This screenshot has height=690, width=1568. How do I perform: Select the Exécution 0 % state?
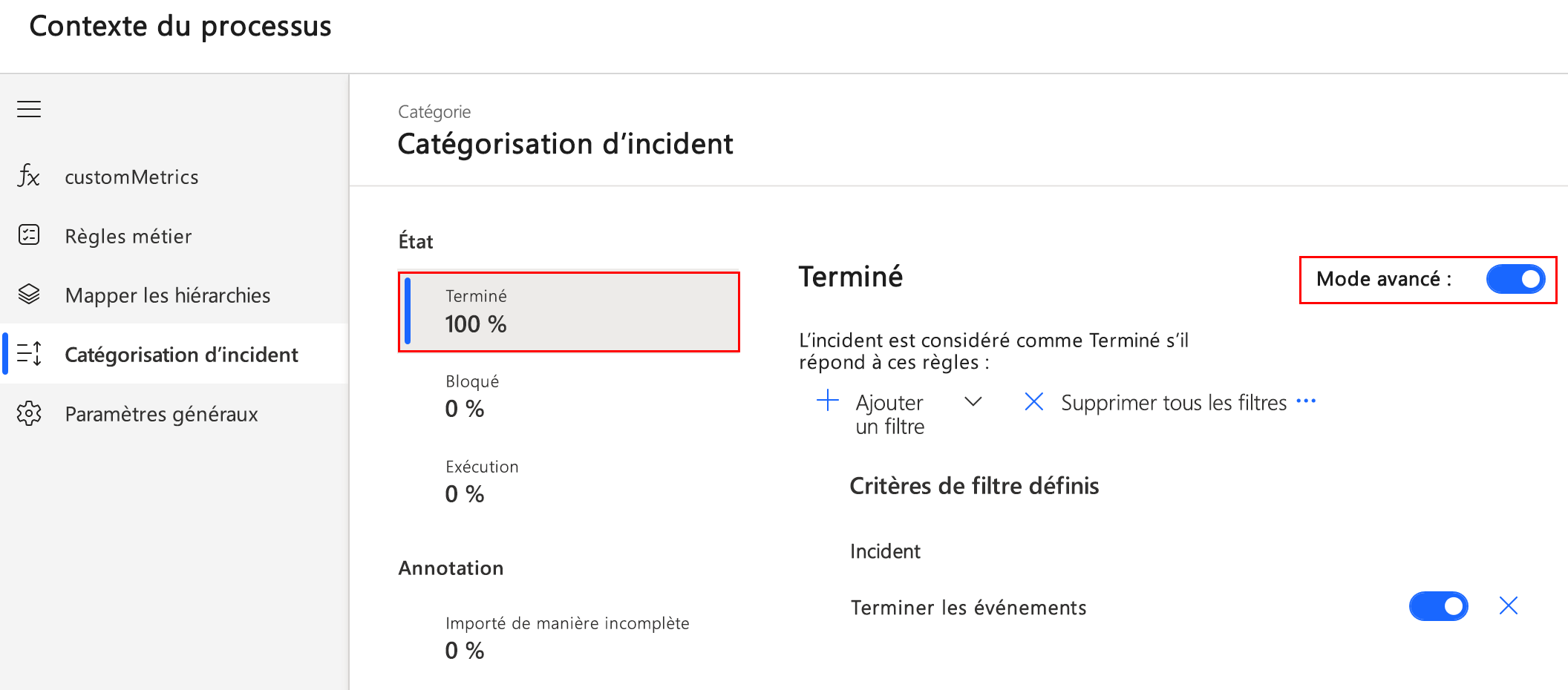(569, 482)
